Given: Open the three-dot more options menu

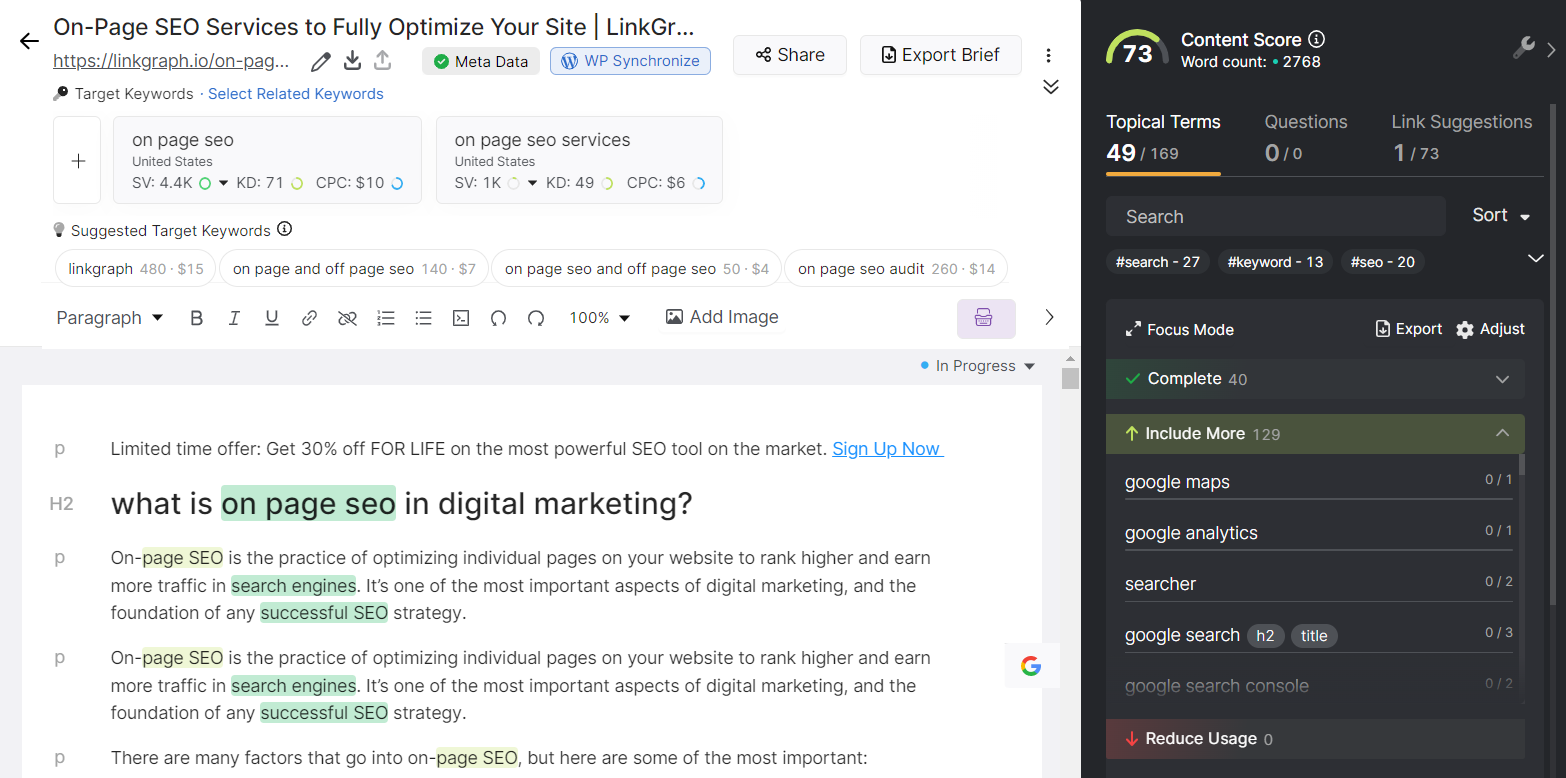Looking at the screenshot, I should click(x=1048, y=55).
